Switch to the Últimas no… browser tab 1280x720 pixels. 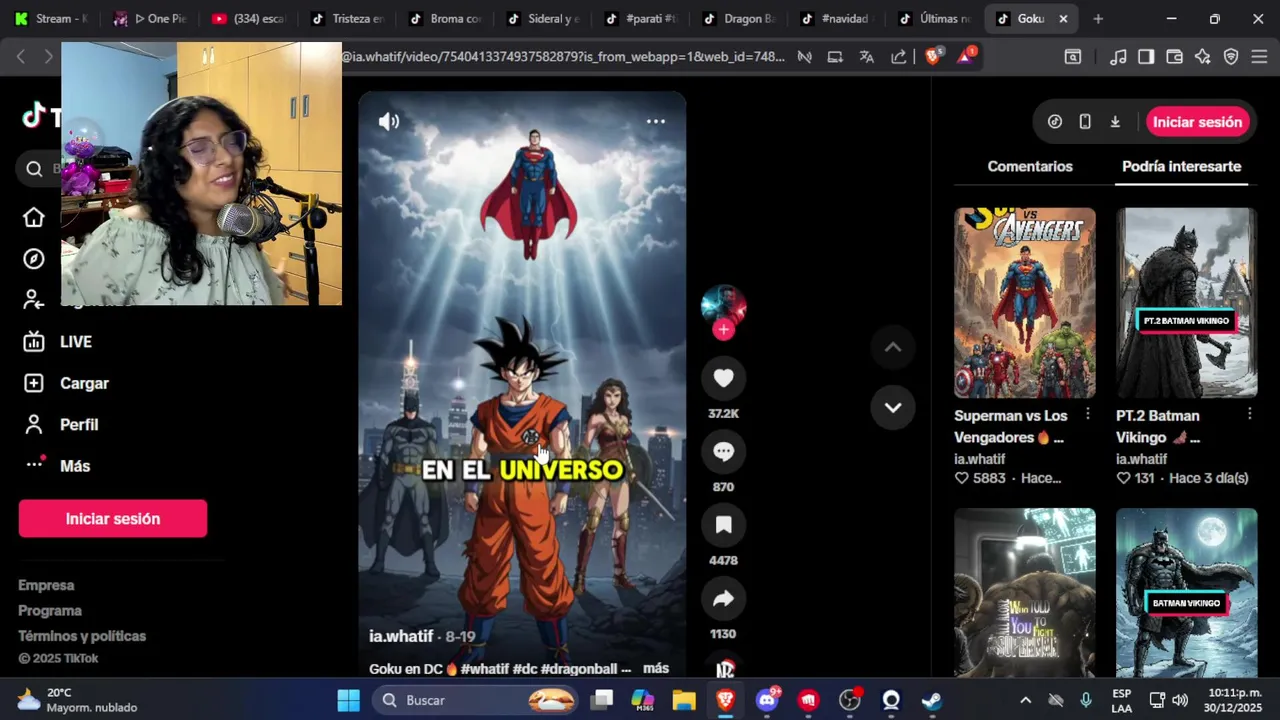(x=934, y=18)
